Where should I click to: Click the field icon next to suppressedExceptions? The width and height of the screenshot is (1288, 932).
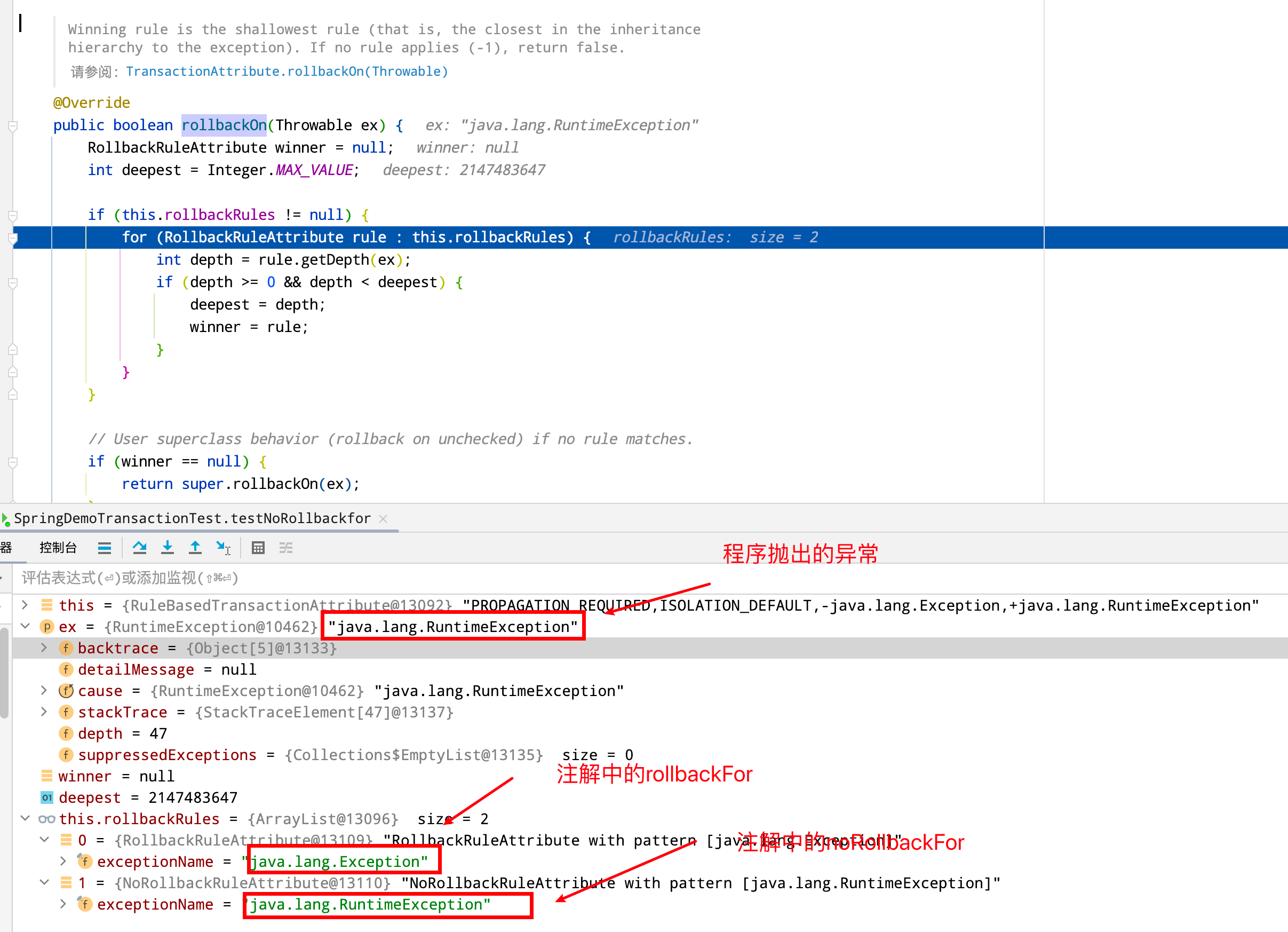click(67, 755)
